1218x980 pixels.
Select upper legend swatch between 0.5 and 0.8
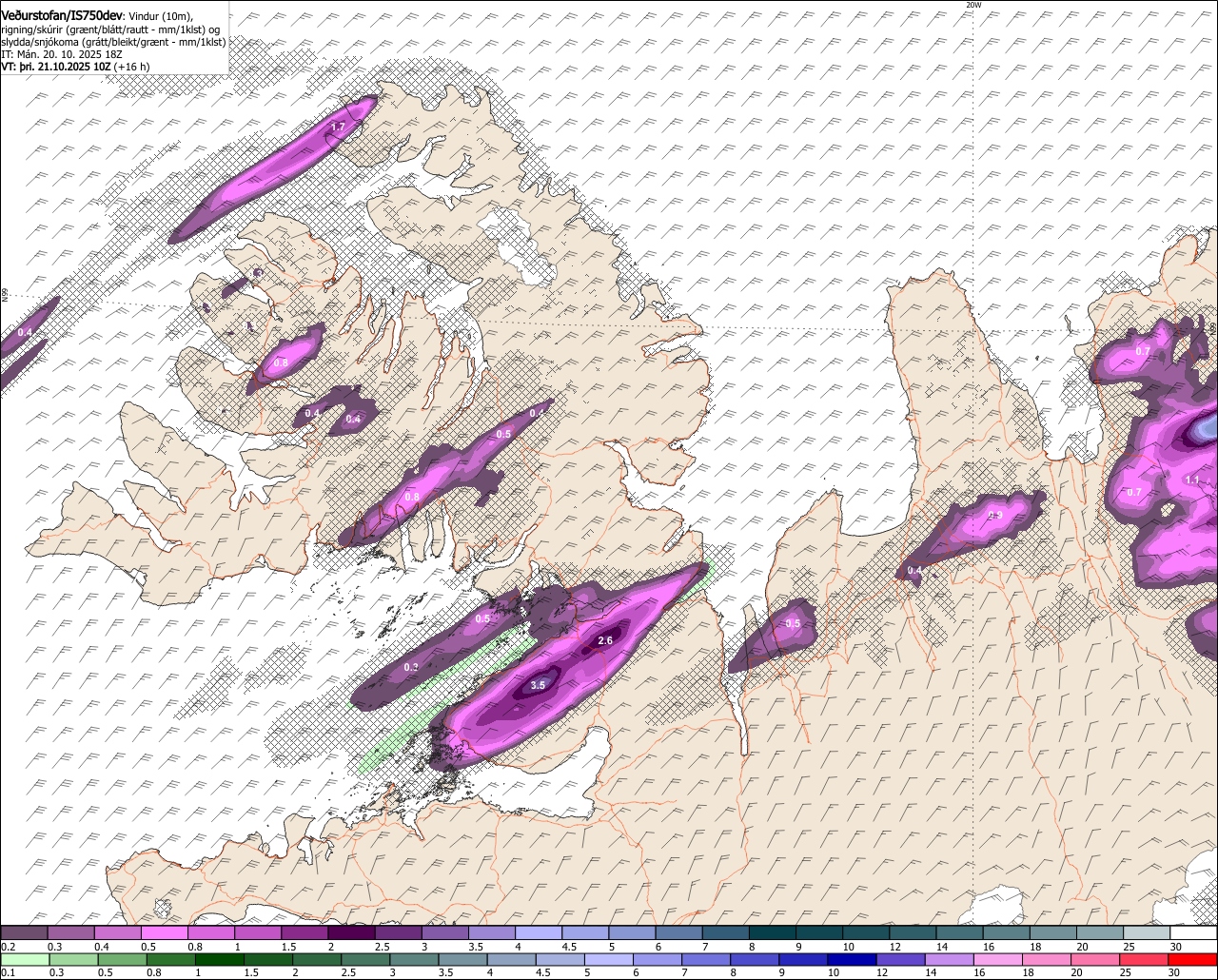click(x=165, y=933)
